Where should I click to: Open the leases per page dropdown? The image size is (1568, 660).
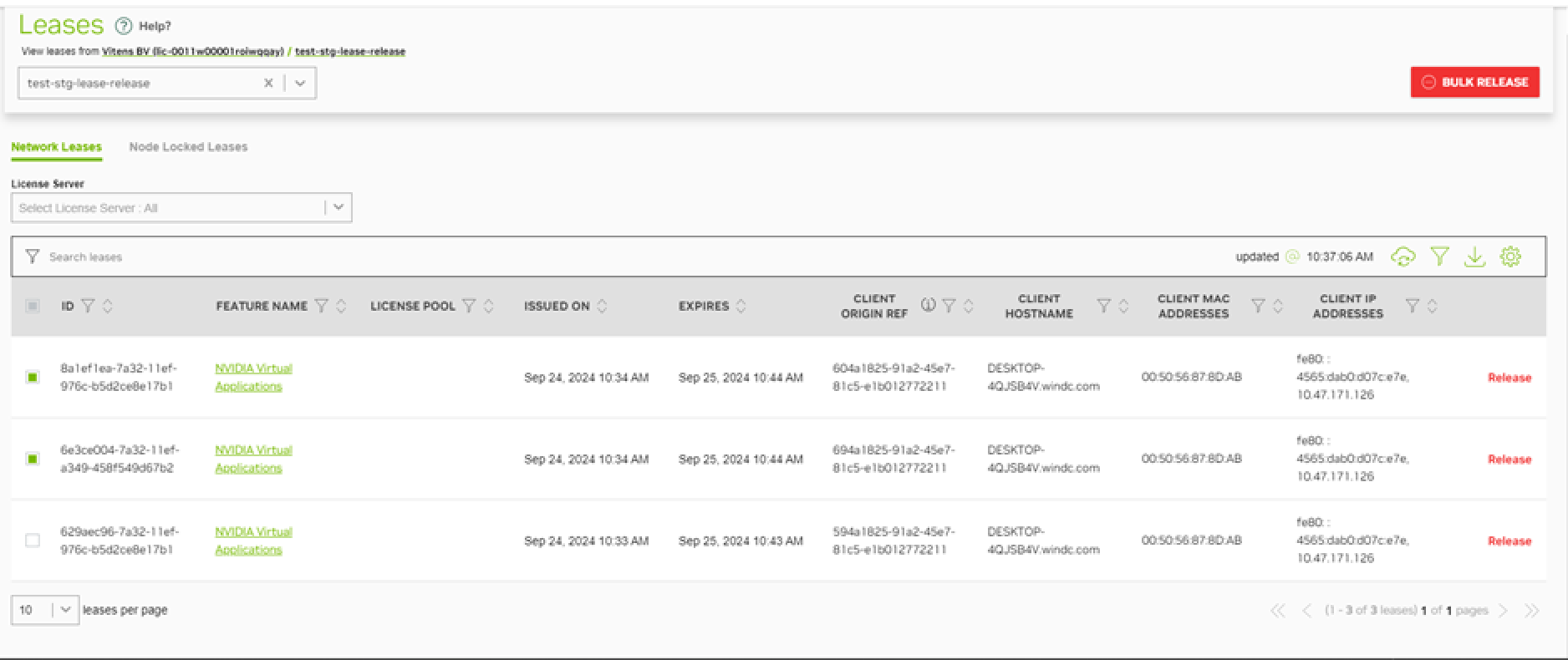(x=45, y=610)
